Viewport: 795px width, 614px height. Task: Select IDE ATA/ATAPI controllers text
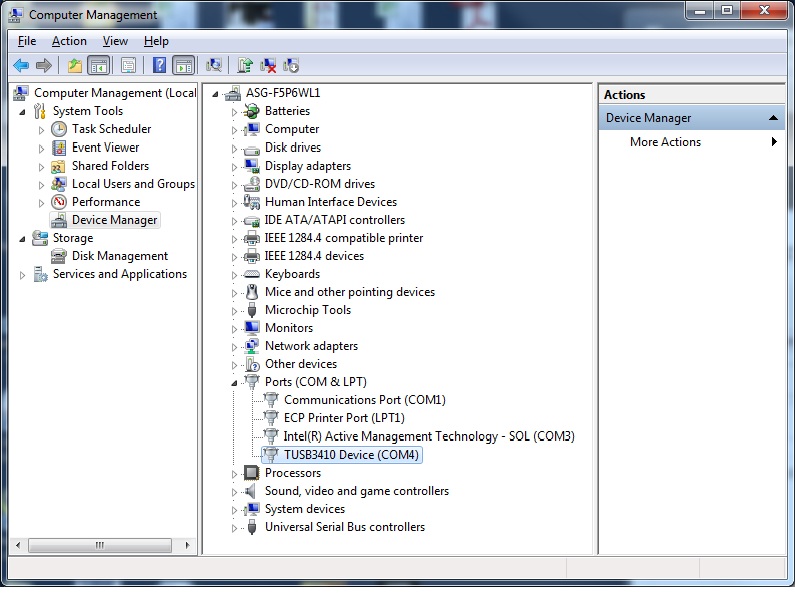coord(335,220)
